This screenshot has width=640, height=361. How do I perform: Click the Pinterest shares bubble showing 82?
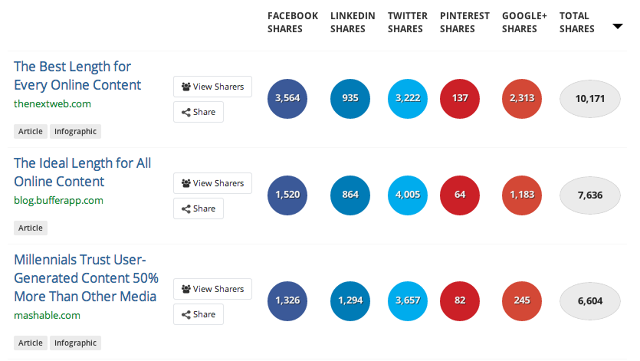click(460, 301)
